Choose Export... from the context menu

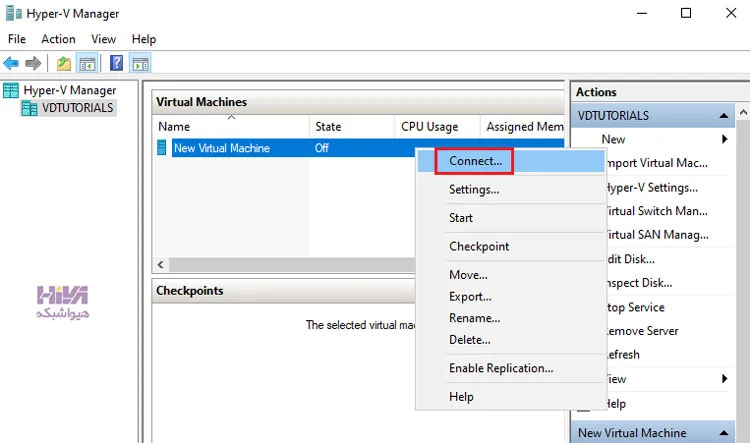[x=510, y=297]
